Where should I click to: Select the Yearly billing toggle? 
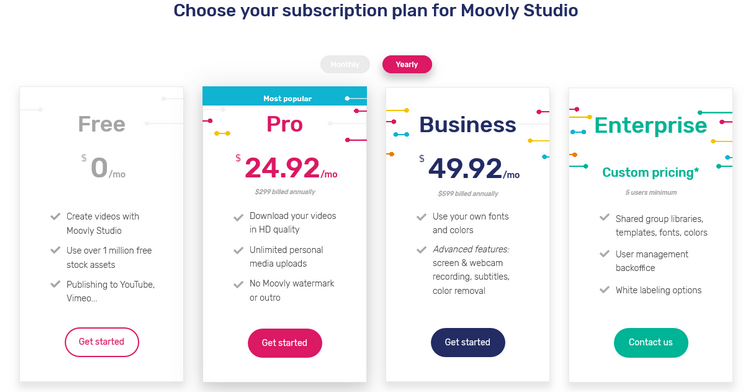pos(407,65)
